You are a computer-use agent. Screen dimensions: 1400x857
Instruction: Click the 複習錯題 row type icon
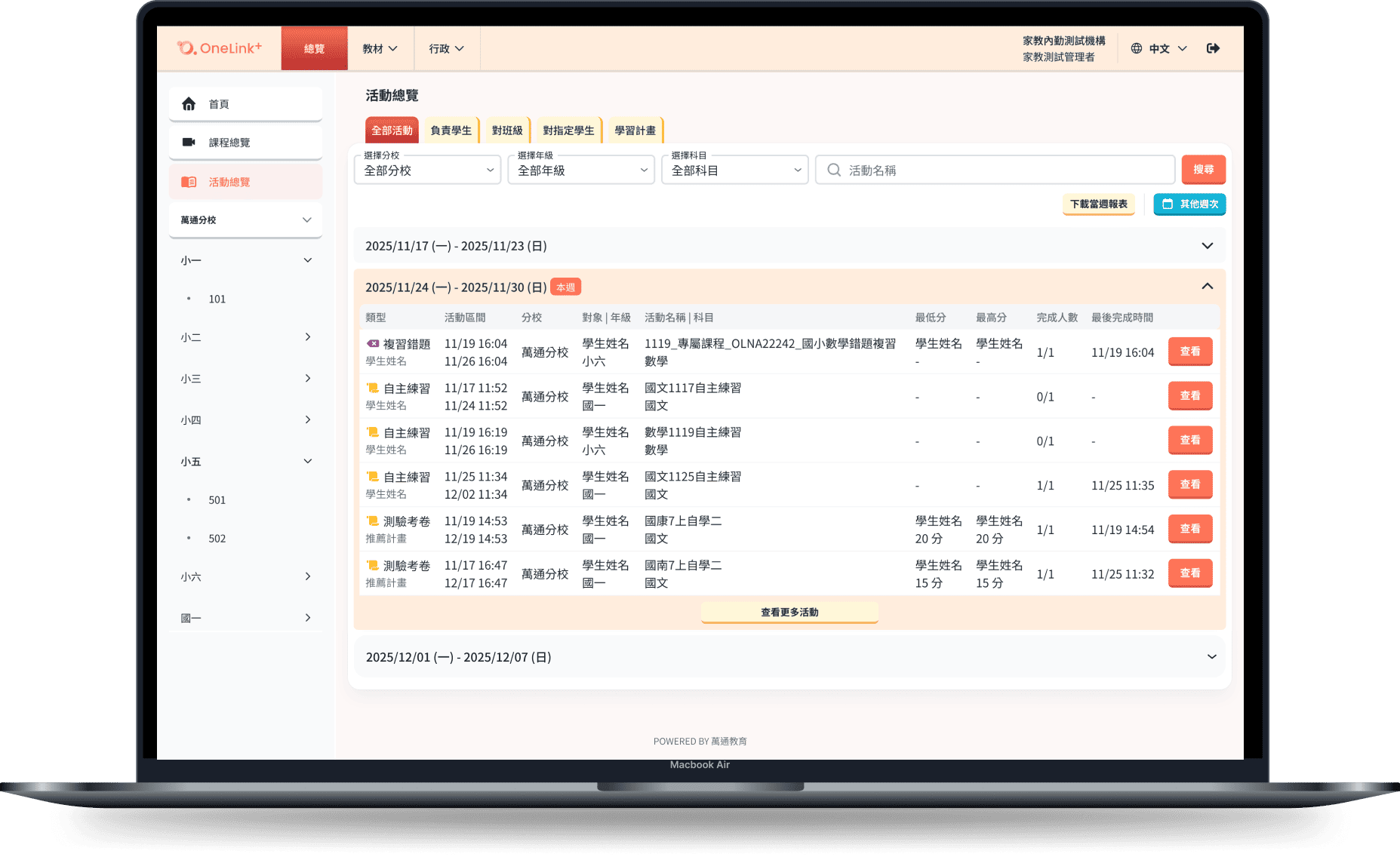(373, 344)
